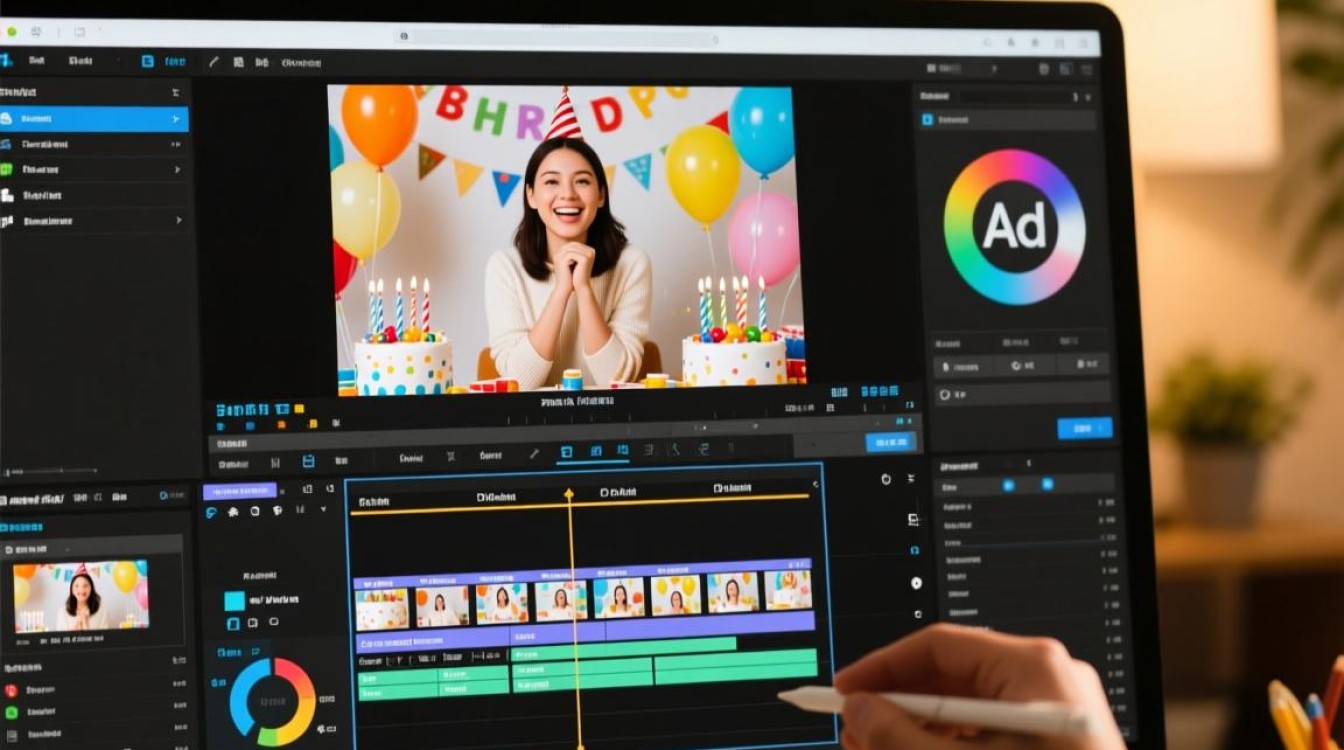1344x750 pixels.
Task: Click the circle-icon field above the blue panel button
Action: coord(1021,394)
